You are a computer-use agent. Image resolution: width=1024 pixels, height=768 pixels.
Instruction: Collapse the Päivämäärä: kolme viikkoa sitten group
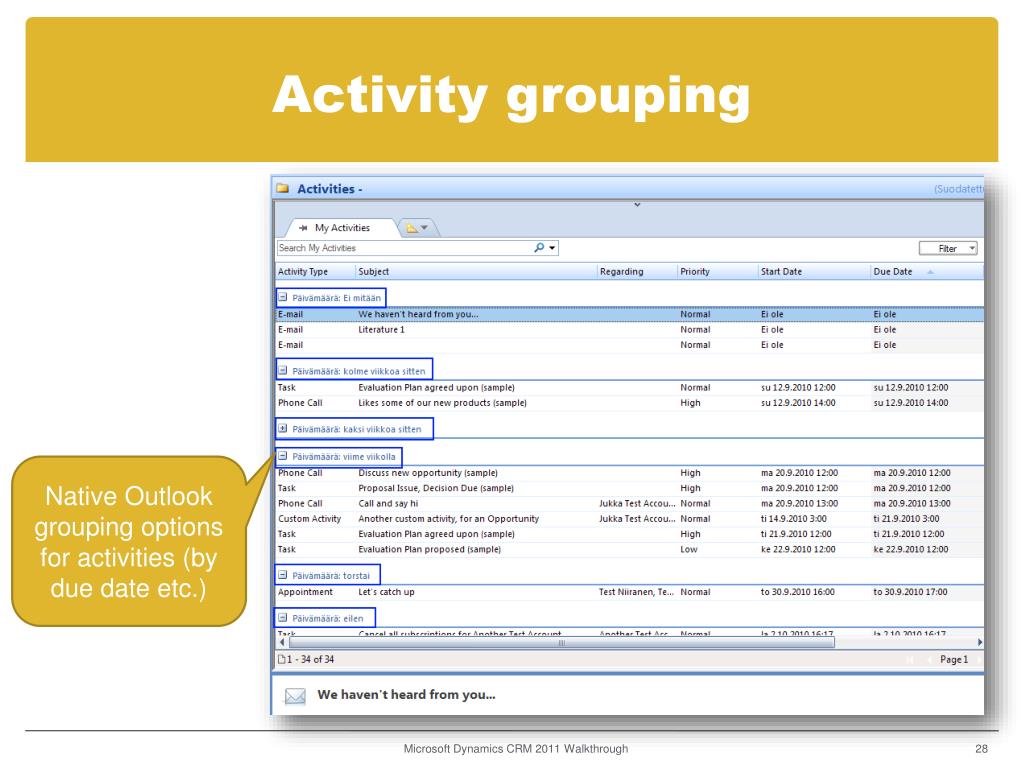(283, 370)
